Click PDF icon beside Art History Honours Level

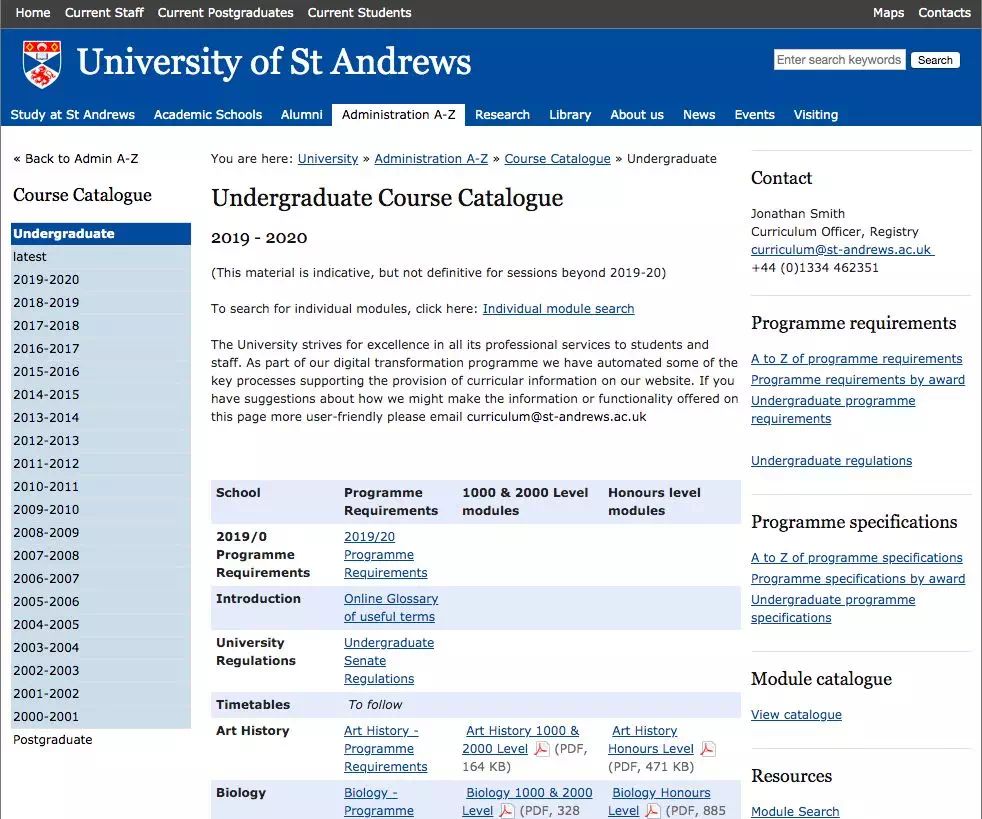tap(708, 749)
